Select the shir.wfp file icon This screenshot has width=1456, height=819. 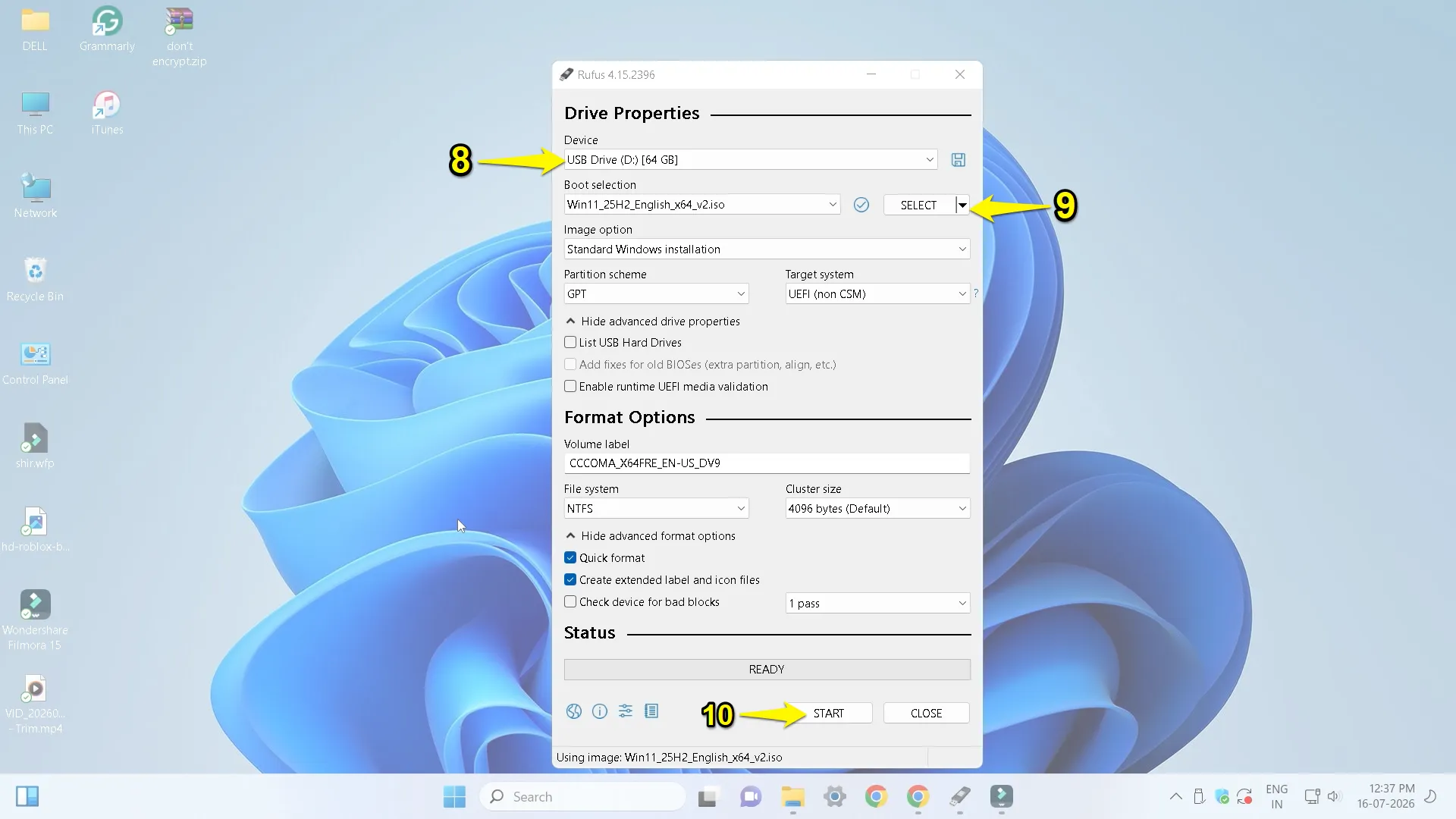click(35, 447)
